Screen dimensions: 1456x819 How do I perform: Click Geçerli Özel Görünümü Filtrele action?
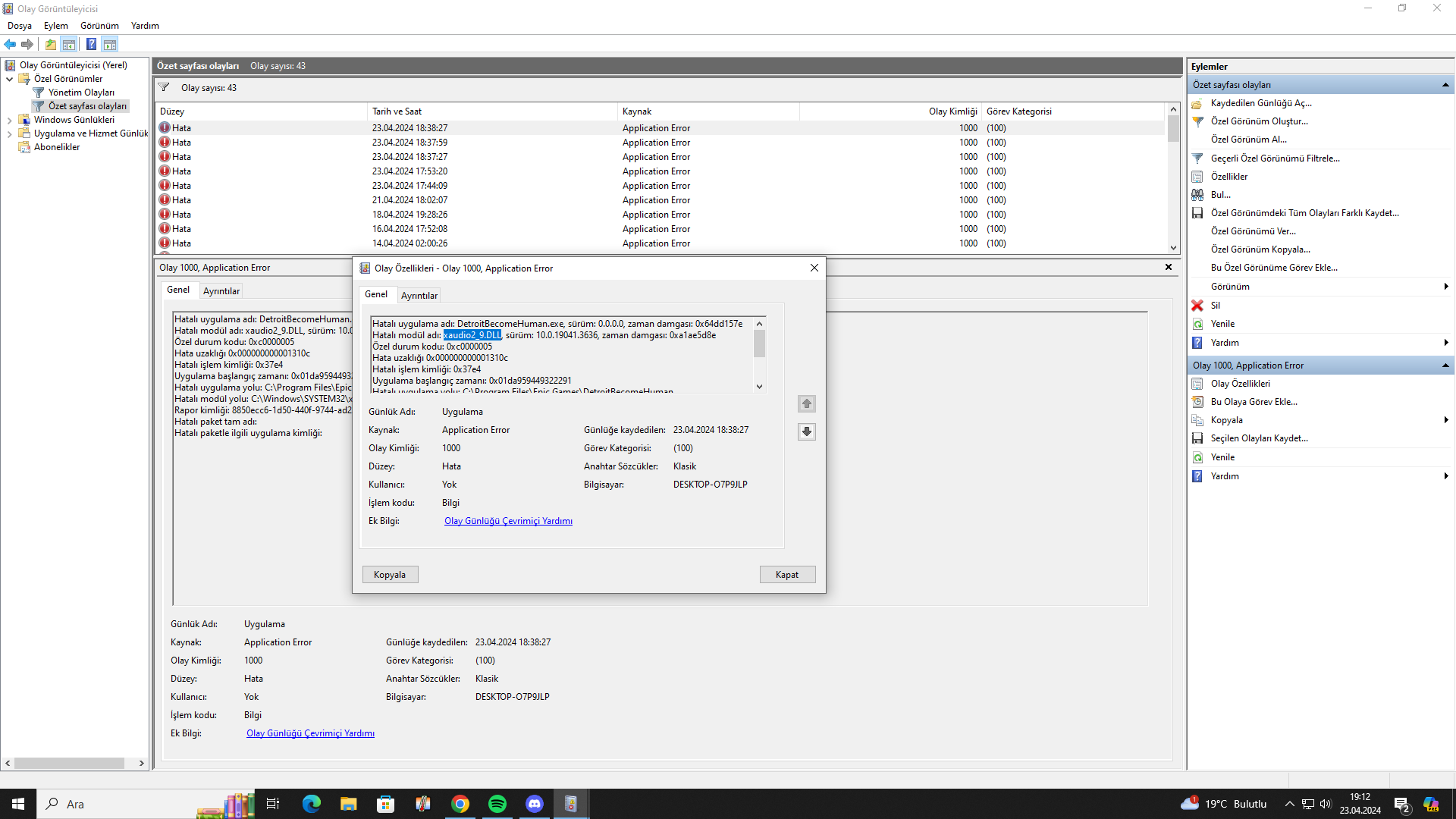click(1276, 158)
